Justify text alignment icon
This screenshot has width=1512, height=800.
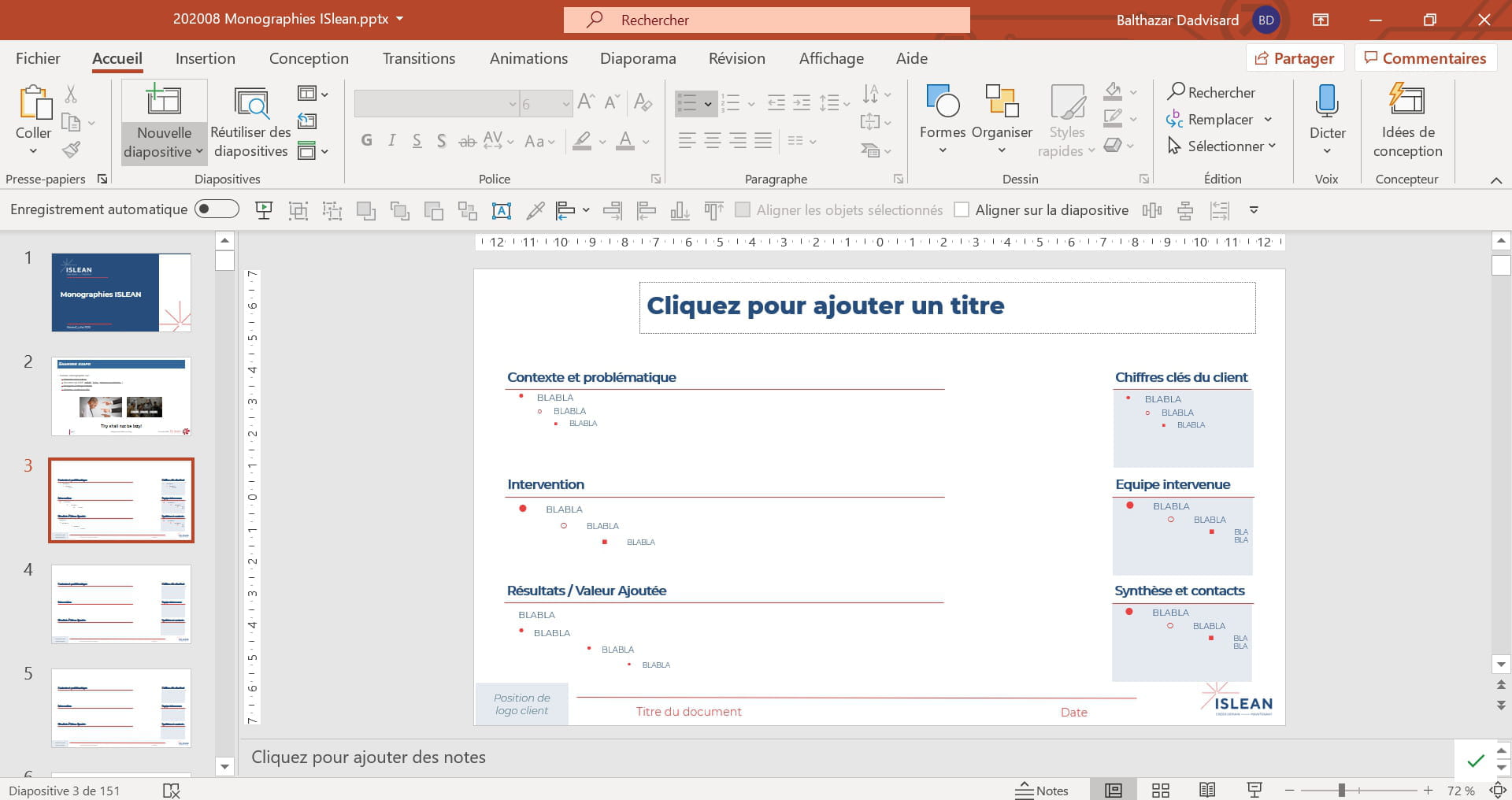pyautogui.click(x=763, y=141)
